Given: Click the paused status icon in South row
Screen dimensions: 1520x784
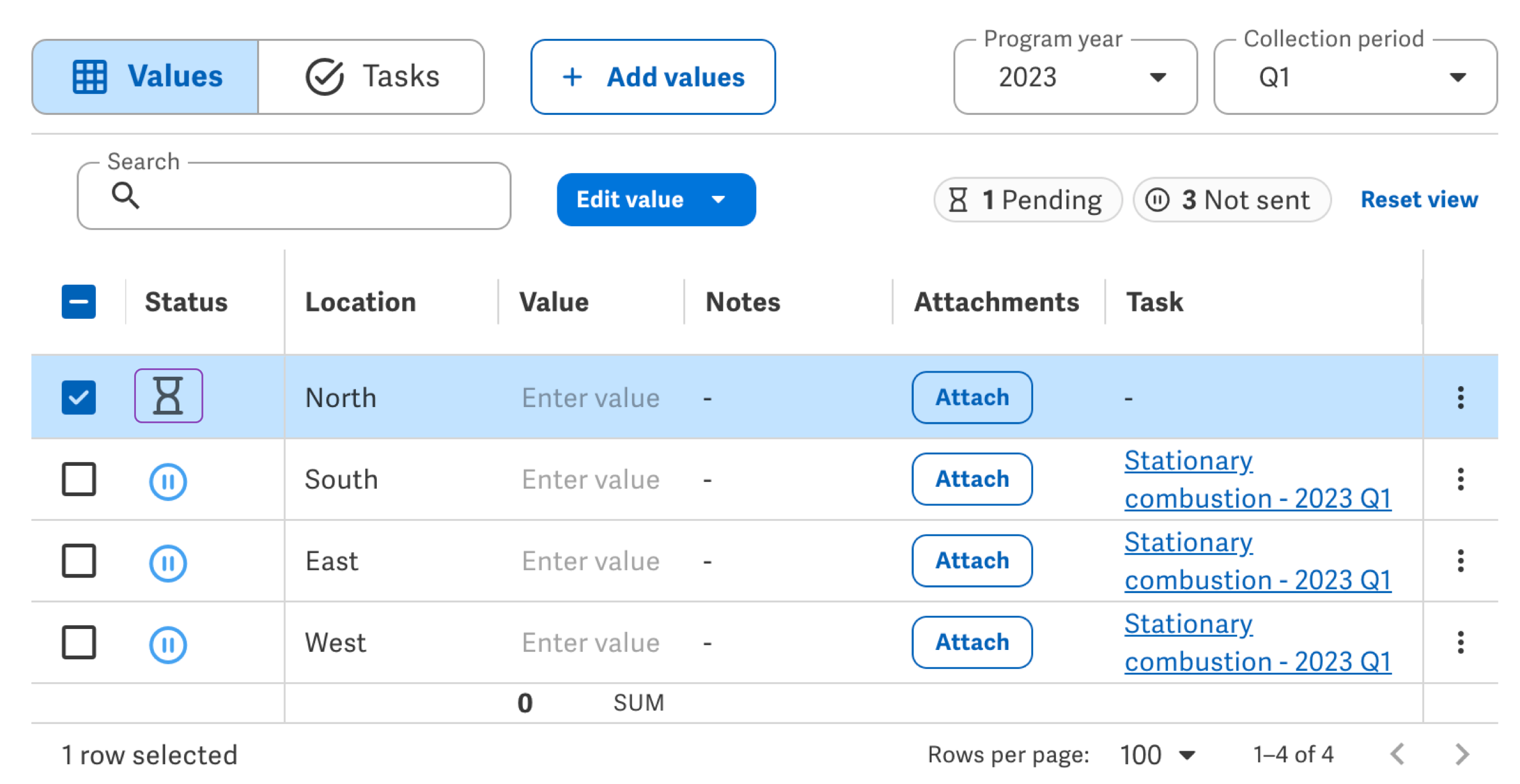Looking at the screenshot, I should [x=168, y=481].
